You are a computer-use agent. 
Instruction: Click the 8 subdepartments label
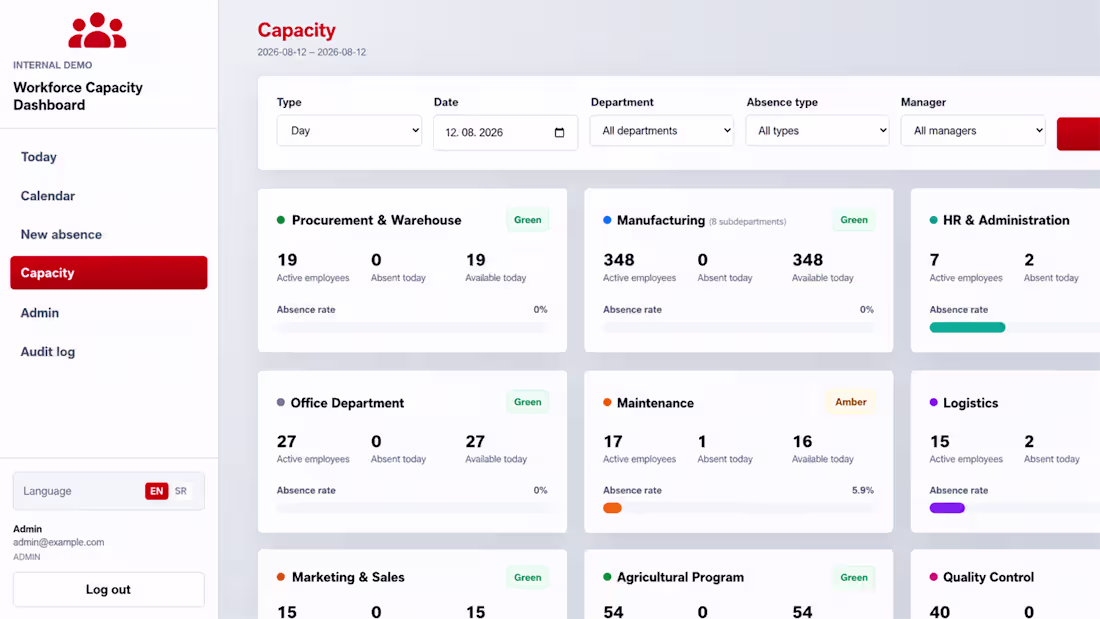747,222
